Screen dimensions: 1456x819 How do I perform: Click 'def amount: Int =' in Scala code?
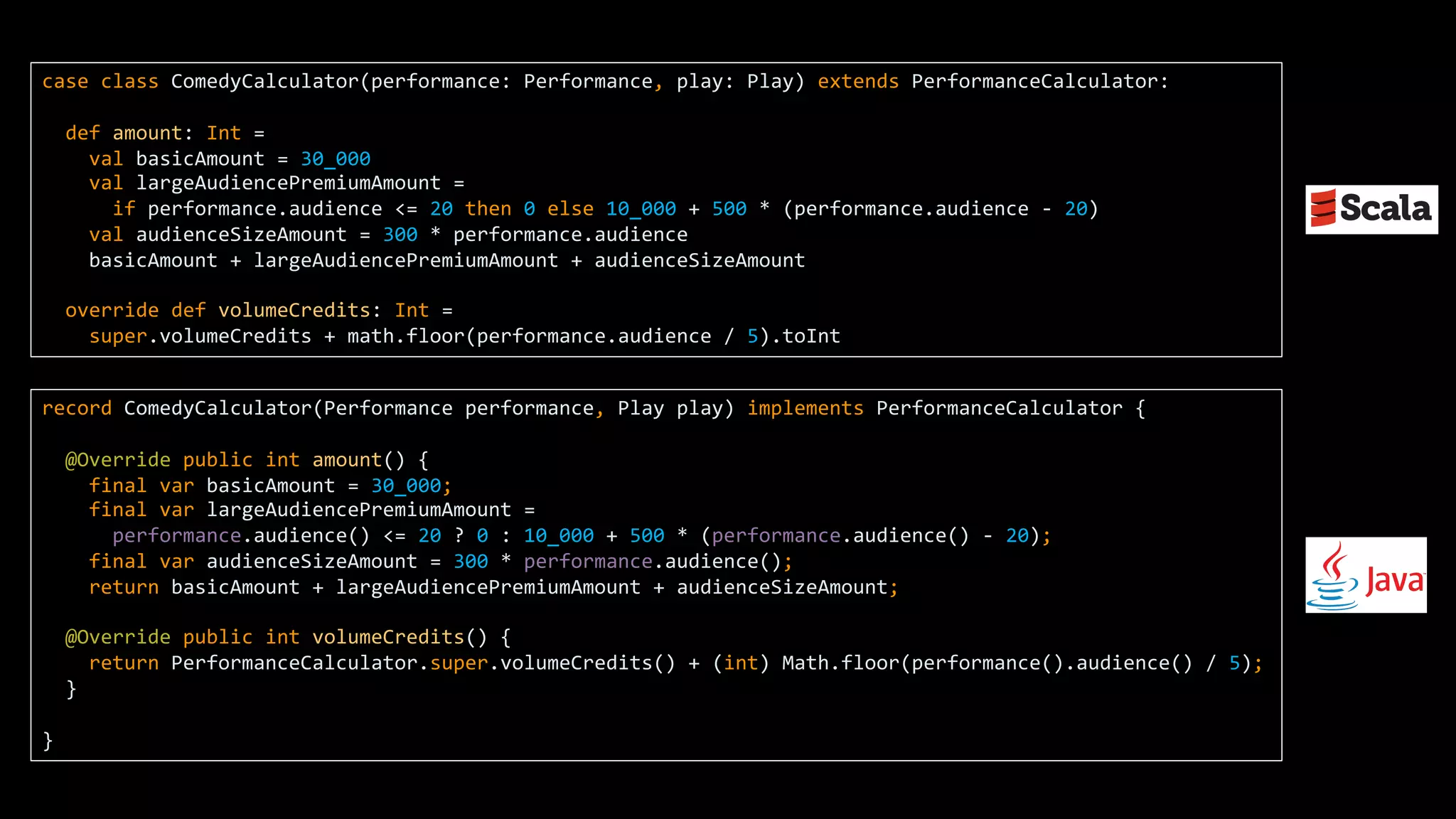click(165, 133)
